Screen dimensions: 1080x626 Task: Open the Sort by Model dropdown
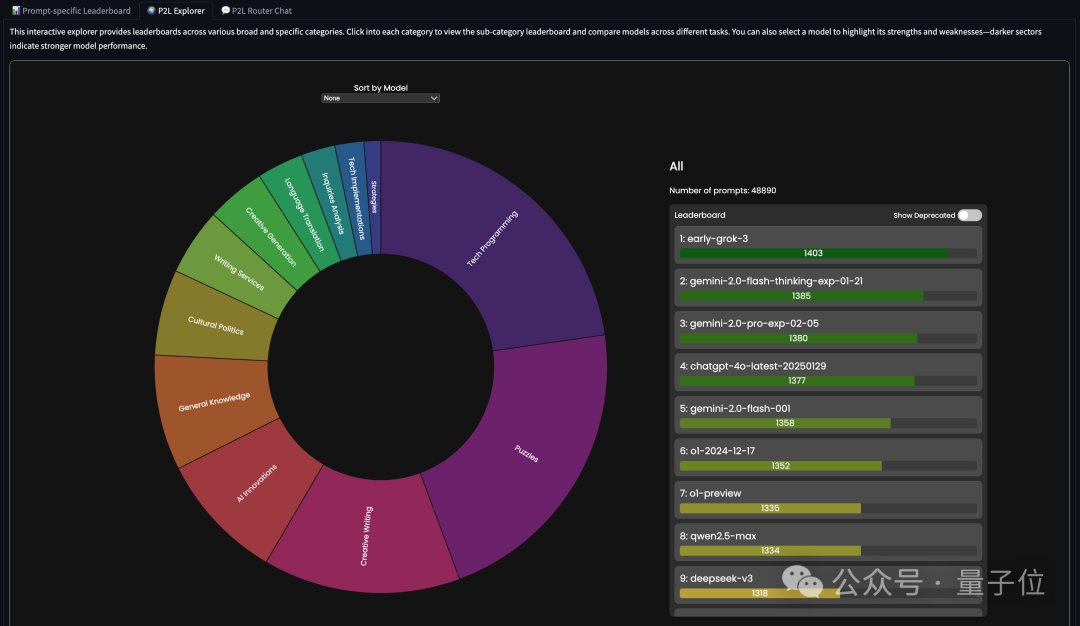point(380,98)
